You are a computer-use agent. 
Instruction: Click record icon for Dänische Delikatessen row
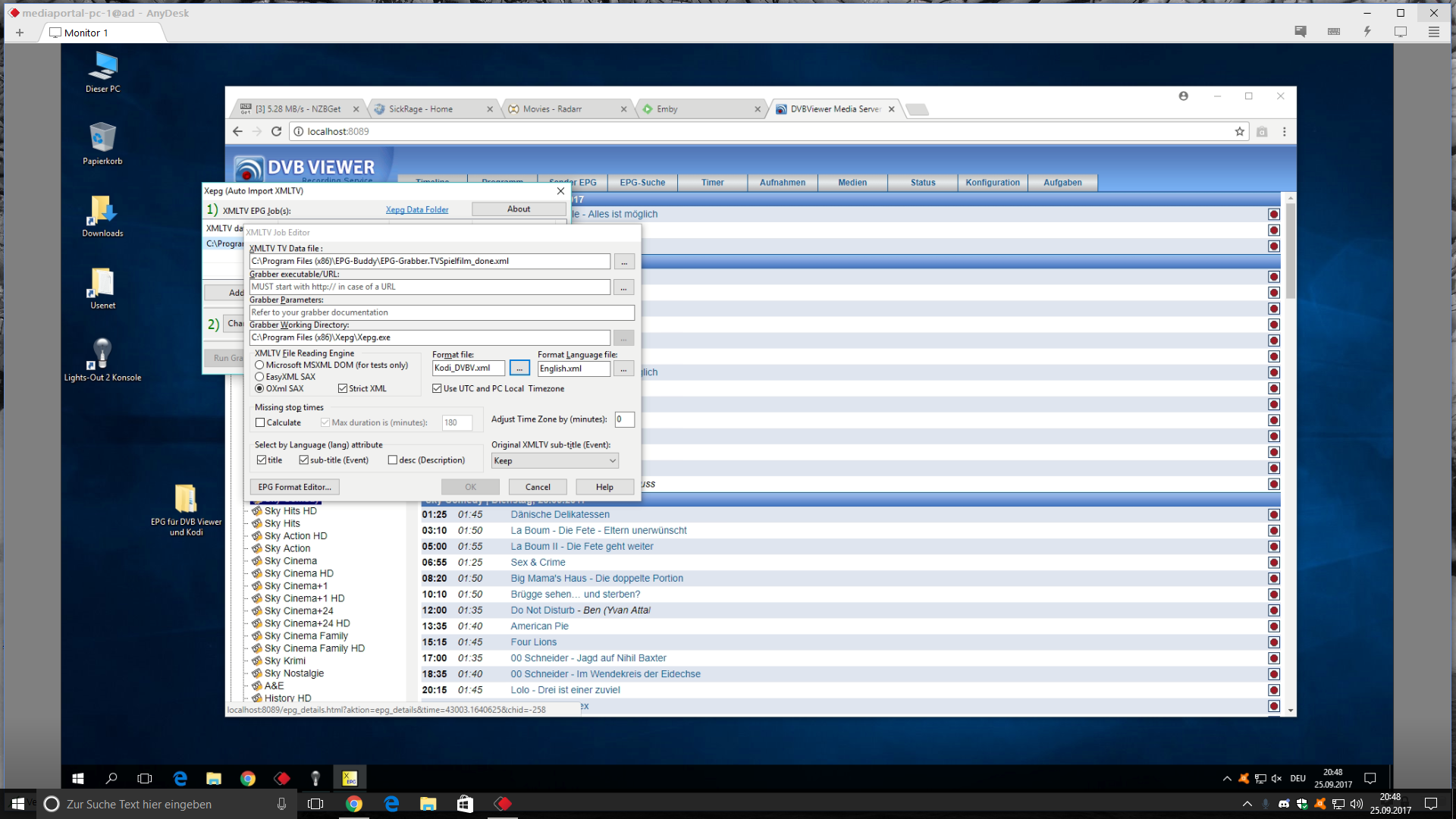pos(1274,515)
